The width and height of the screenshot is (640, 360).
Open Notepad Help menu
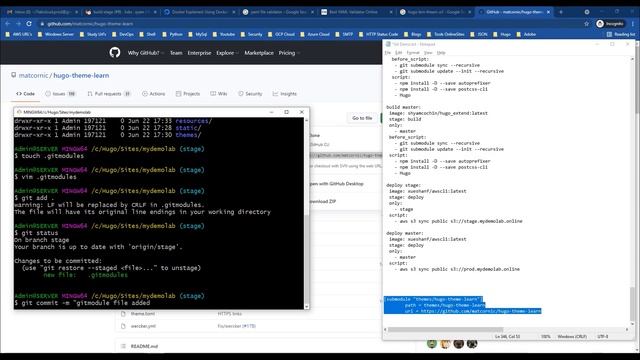[441, 53]
